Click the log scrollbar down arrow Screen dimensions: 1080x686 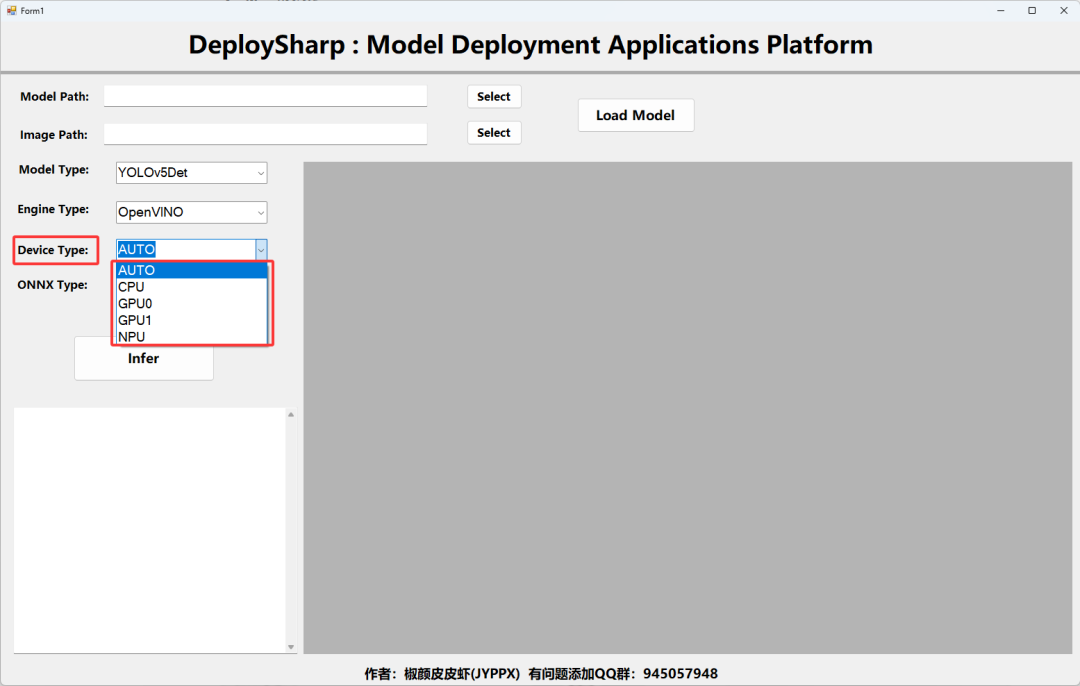tap(291, 647)
